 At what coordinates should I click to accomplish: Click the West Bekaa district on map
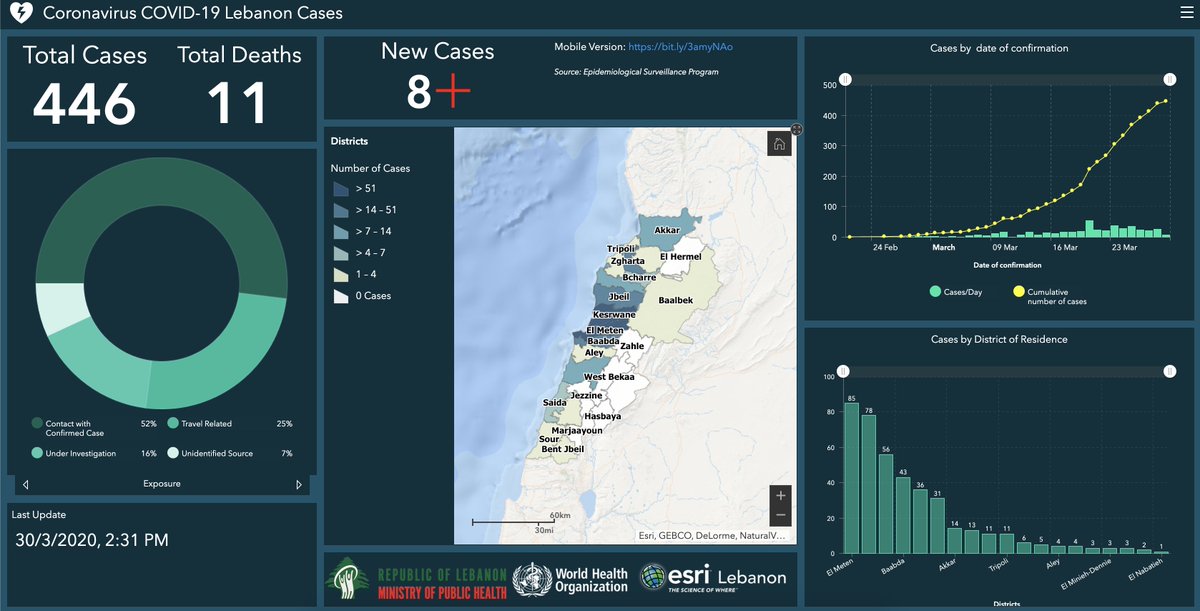[608, 377]
